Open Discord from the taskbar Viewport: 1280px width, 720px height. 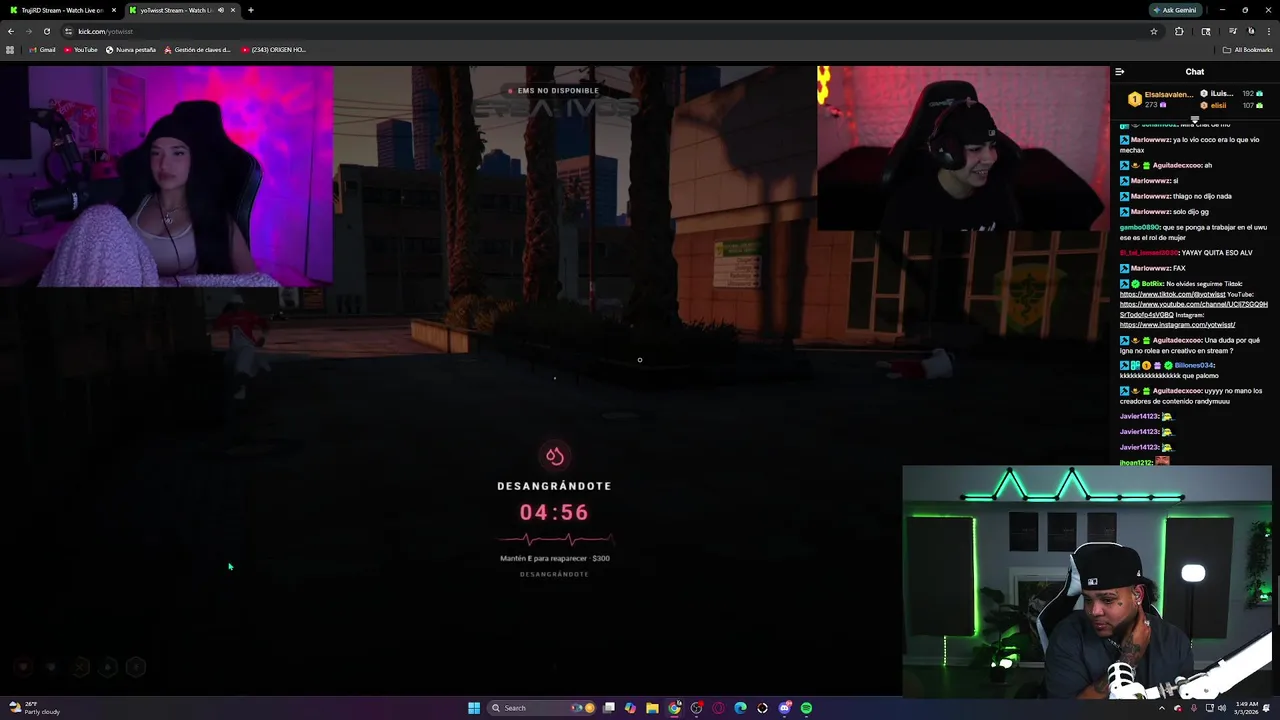pos(784,708)
